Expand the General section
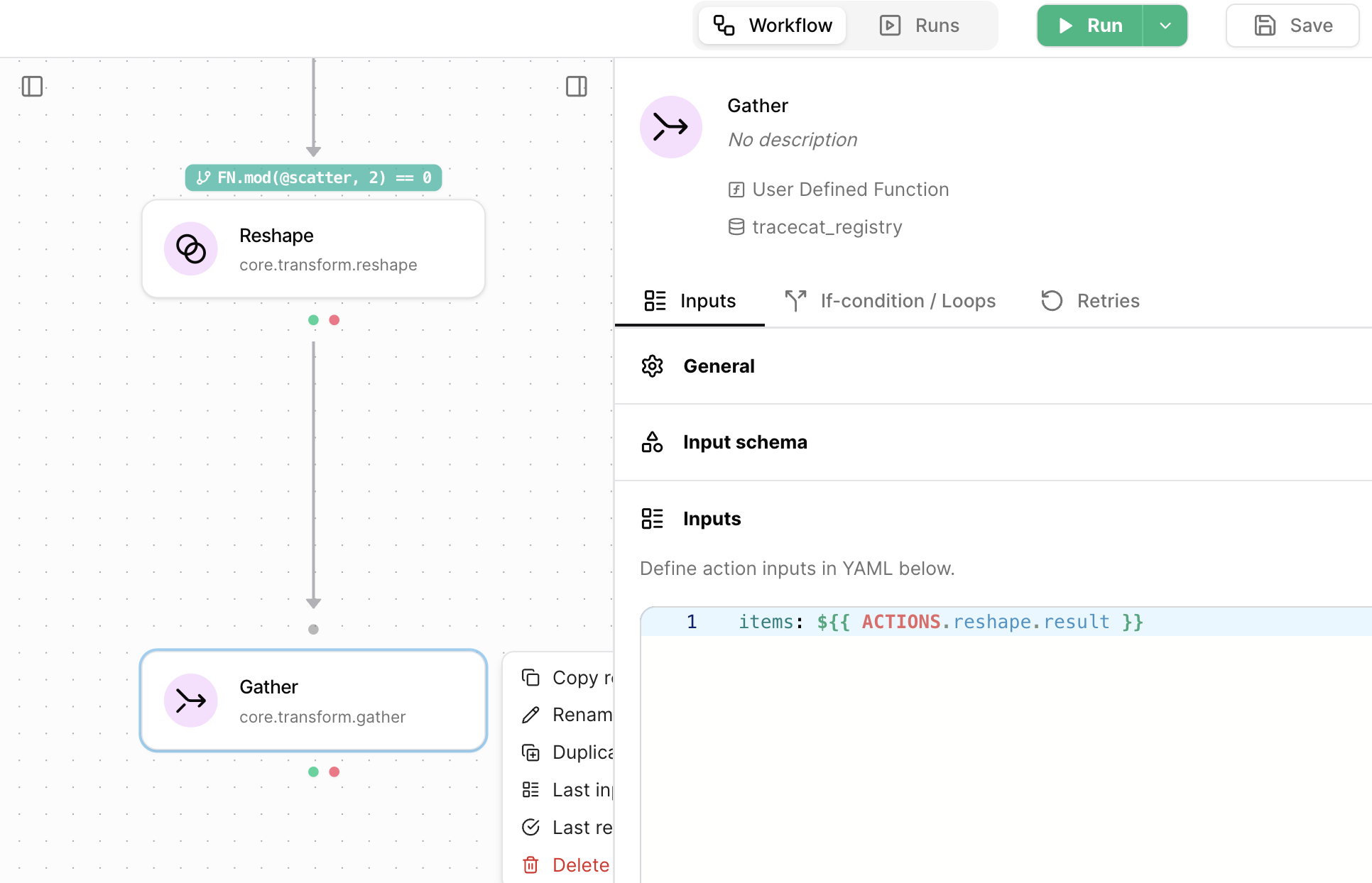This screenshot has height=883, width=1372. 993,366
